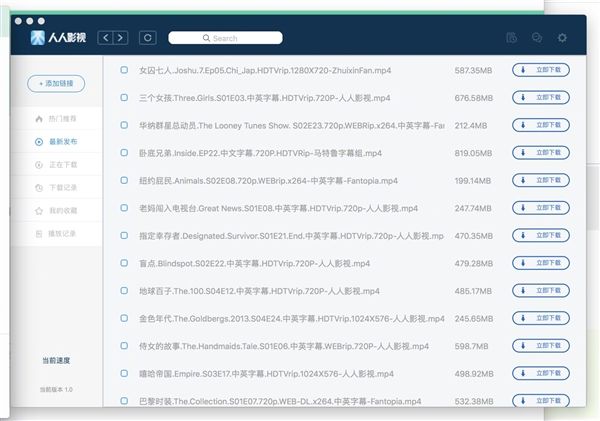Check the box for Designated.Survivor.S01E21 file
The image size is (600, 421).
click(124, 235)
